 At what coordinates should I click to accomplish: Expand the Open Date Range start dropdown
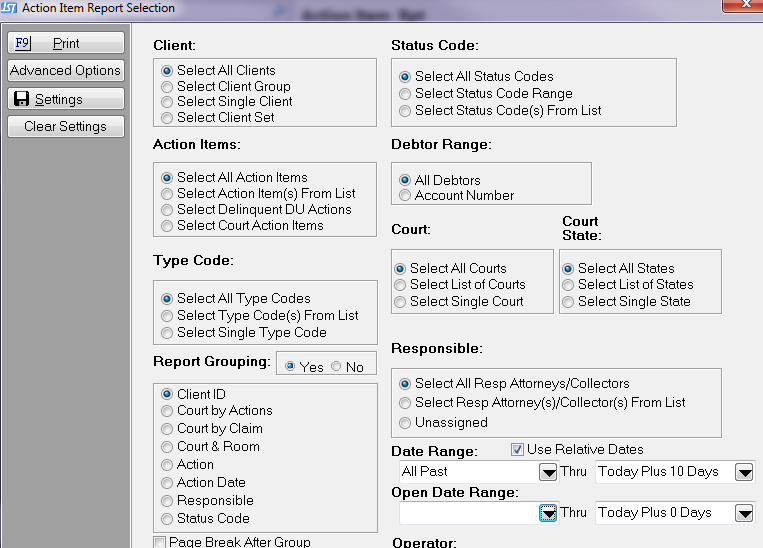(x=548, y=513)
